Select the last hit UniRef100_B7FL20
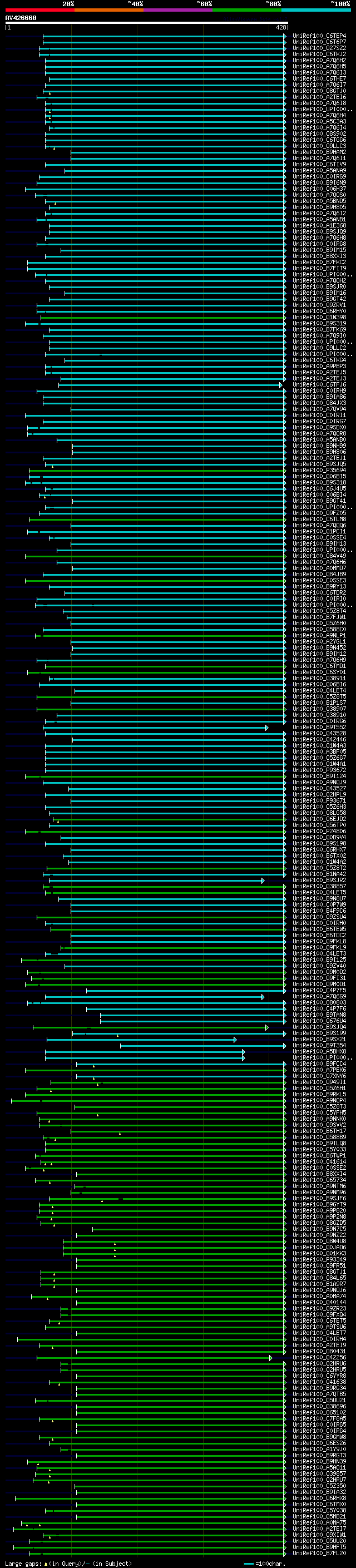356x1568 pixels. [319, 1554]
